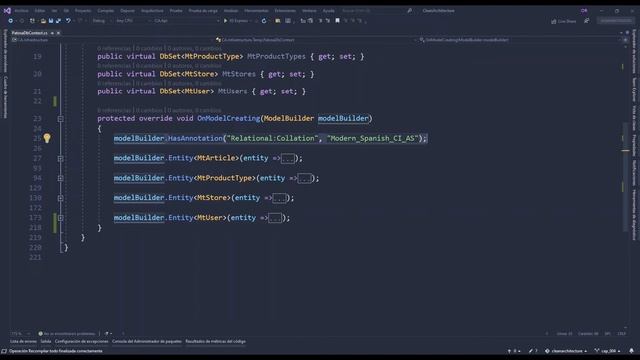This screenshot has height=360, width=640.
Task: Click the type navigation dropdown PatosaDbContext
Action: pyautogui.click(x=316, y=40)
